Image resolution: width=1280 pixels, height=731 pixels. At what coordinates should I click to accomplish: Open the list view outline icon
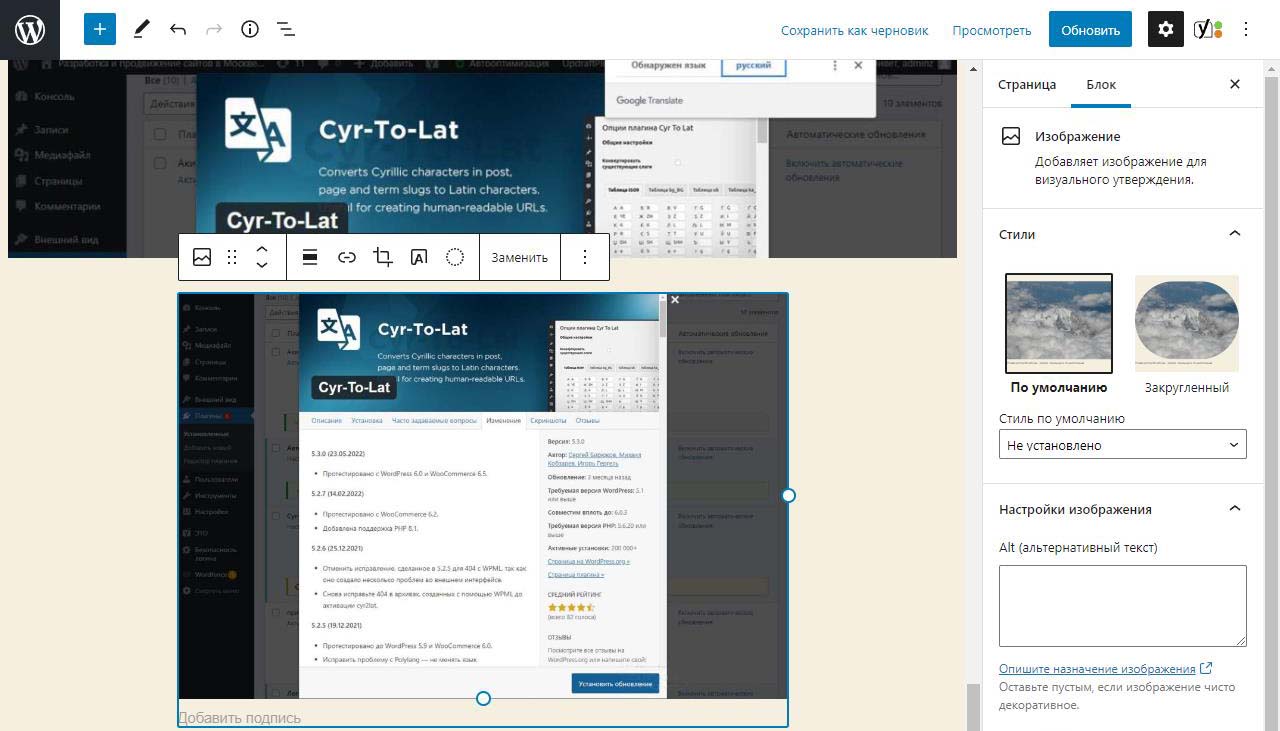(x=286, y=29)
